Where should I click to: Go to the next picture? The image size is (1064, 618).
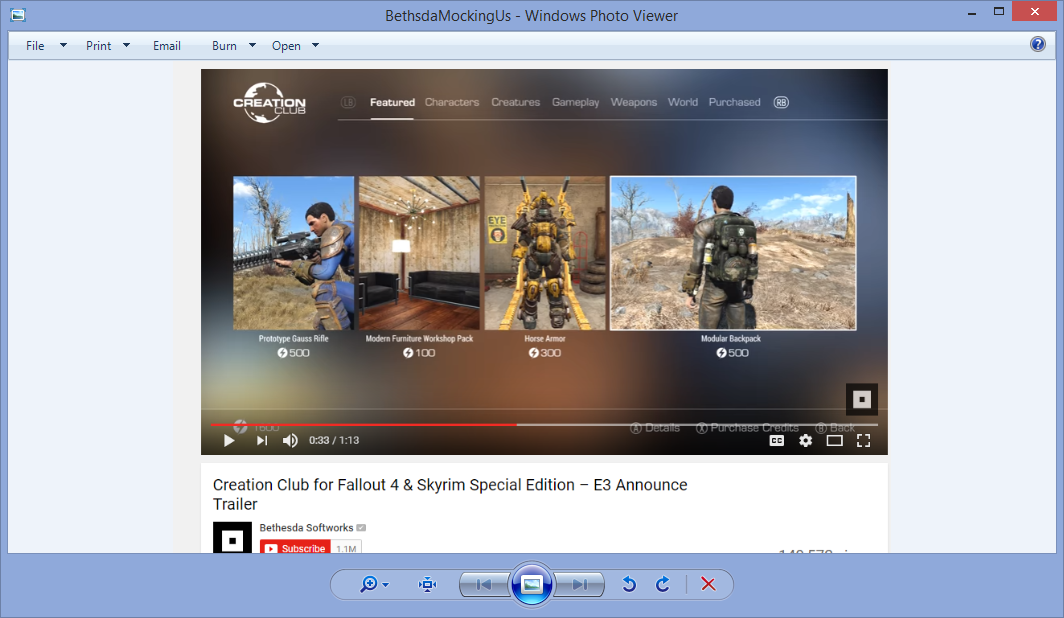580,584
